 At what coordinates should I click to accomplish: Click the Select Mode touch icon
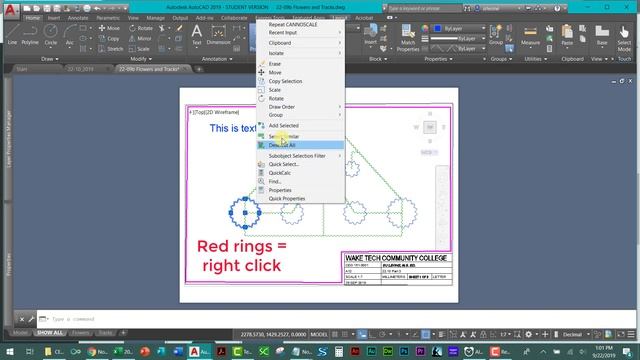(x=624, y=38)
